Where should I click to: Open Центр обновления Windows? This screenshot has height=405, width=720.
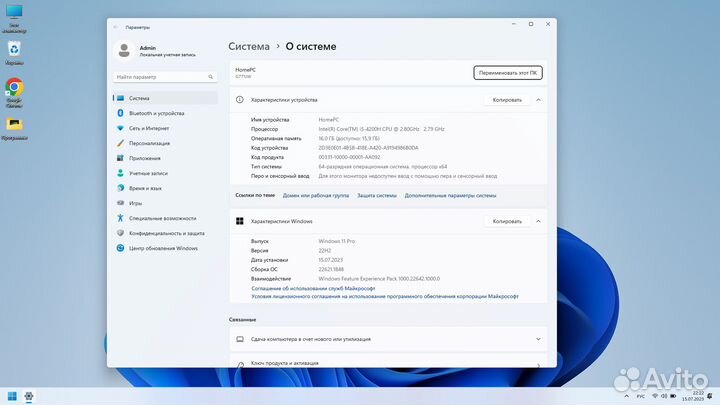point(163,248)
